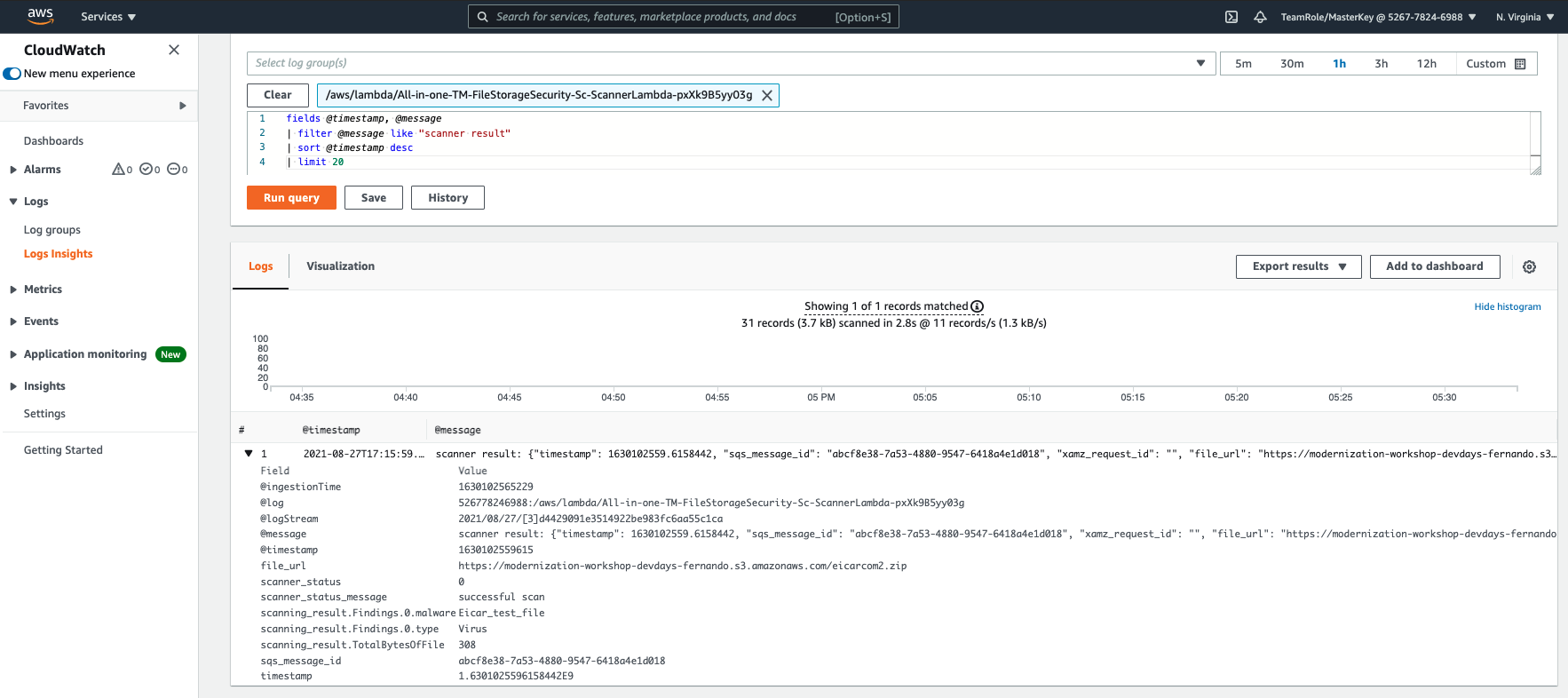
Task: Click the in-alarm count indicator
Action: click(123, 170)
